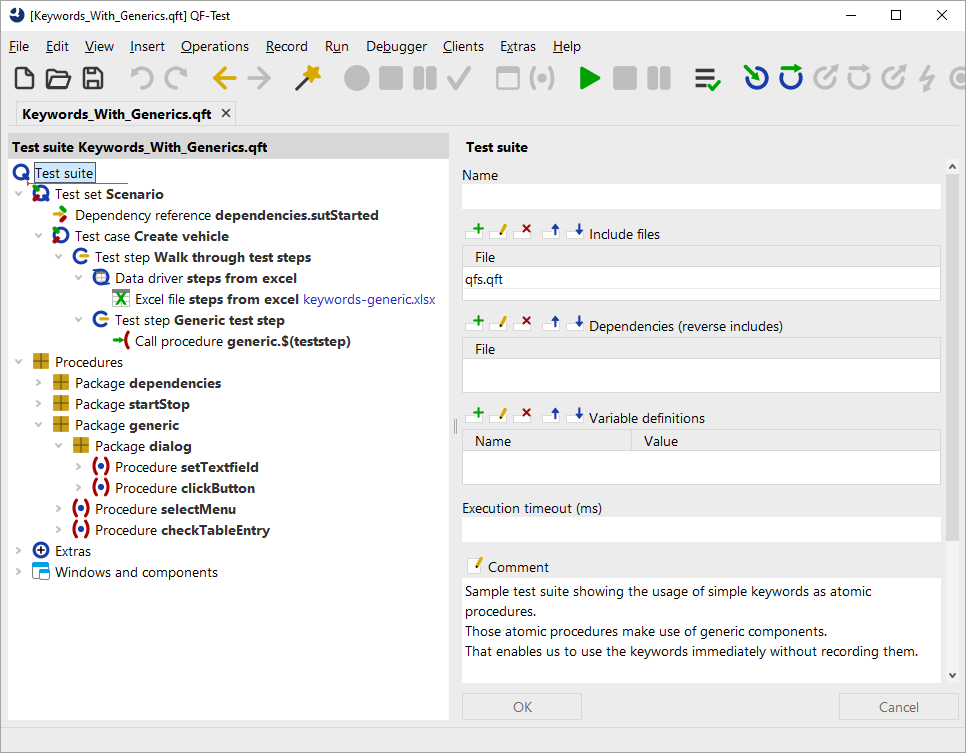The height and width of the screenshot is (753, 966).
Task: Expand the Extras node
Action: [18, 551]
